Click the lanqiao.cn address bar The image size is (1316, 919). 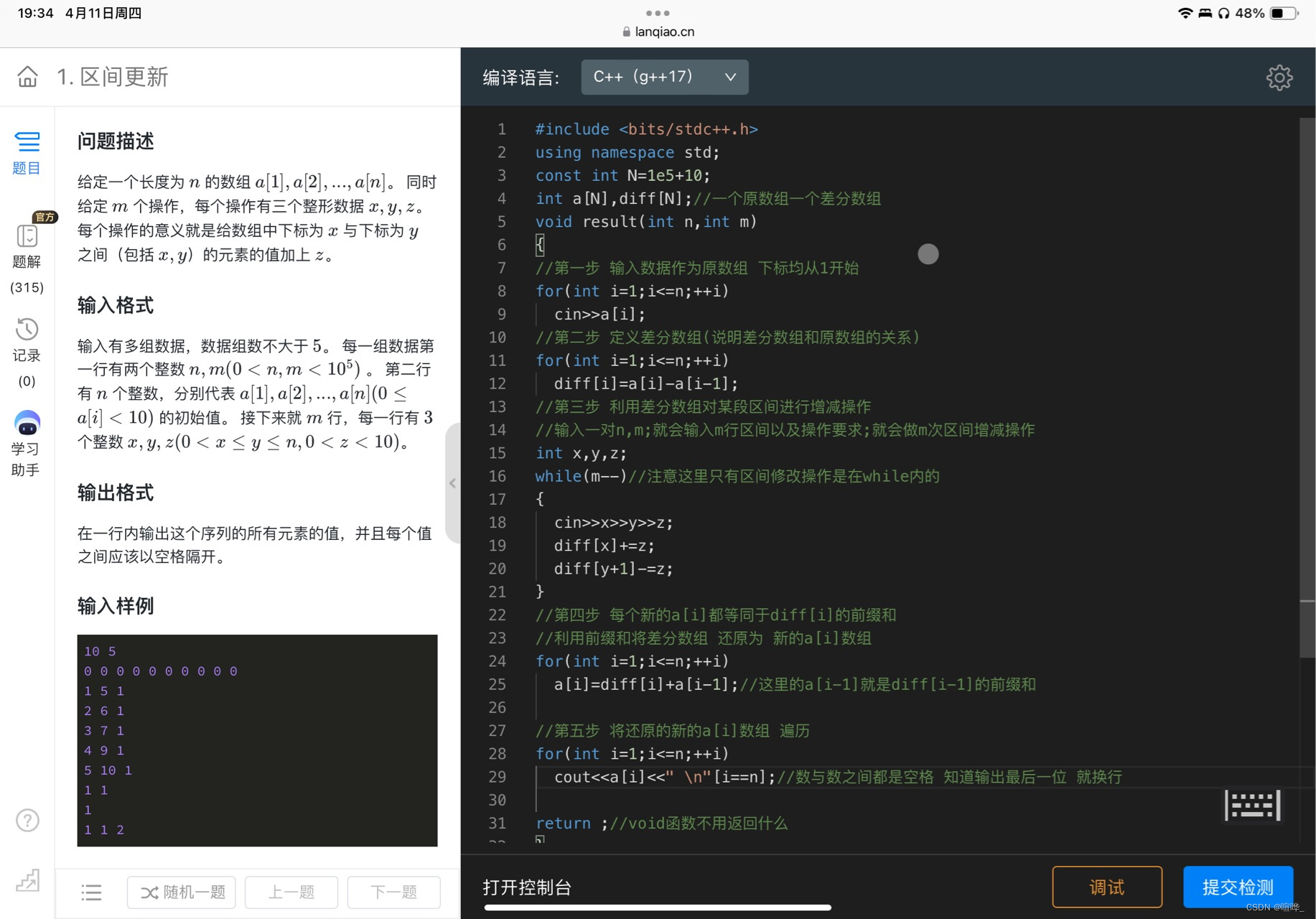tap(658, 32)
